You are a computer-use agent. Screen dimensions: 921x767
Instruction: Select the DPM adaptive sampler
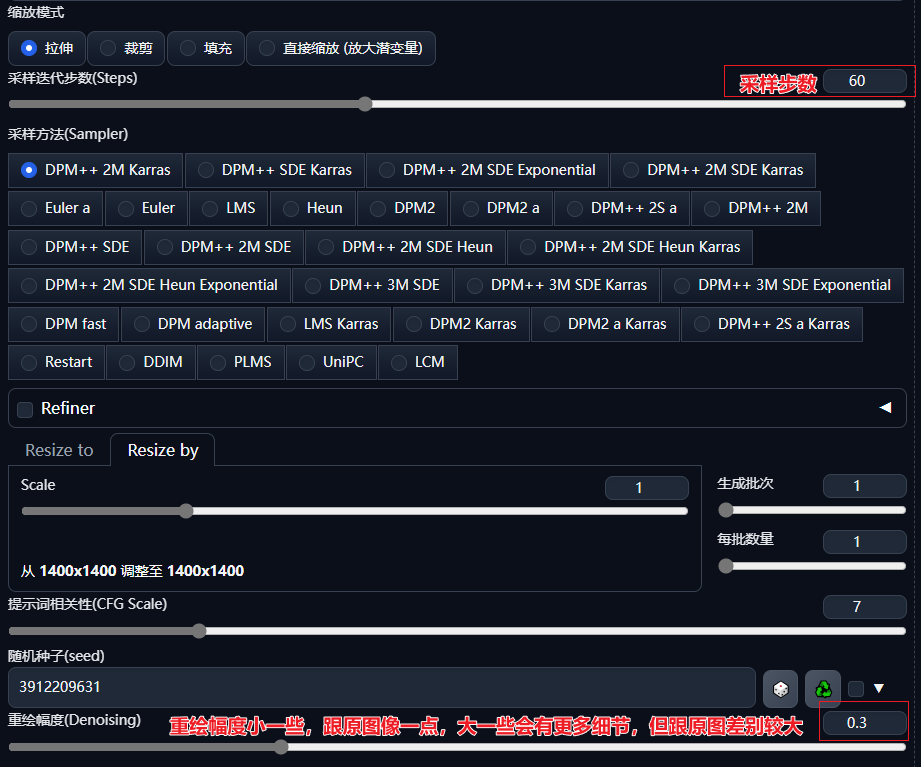click(193, 324)
